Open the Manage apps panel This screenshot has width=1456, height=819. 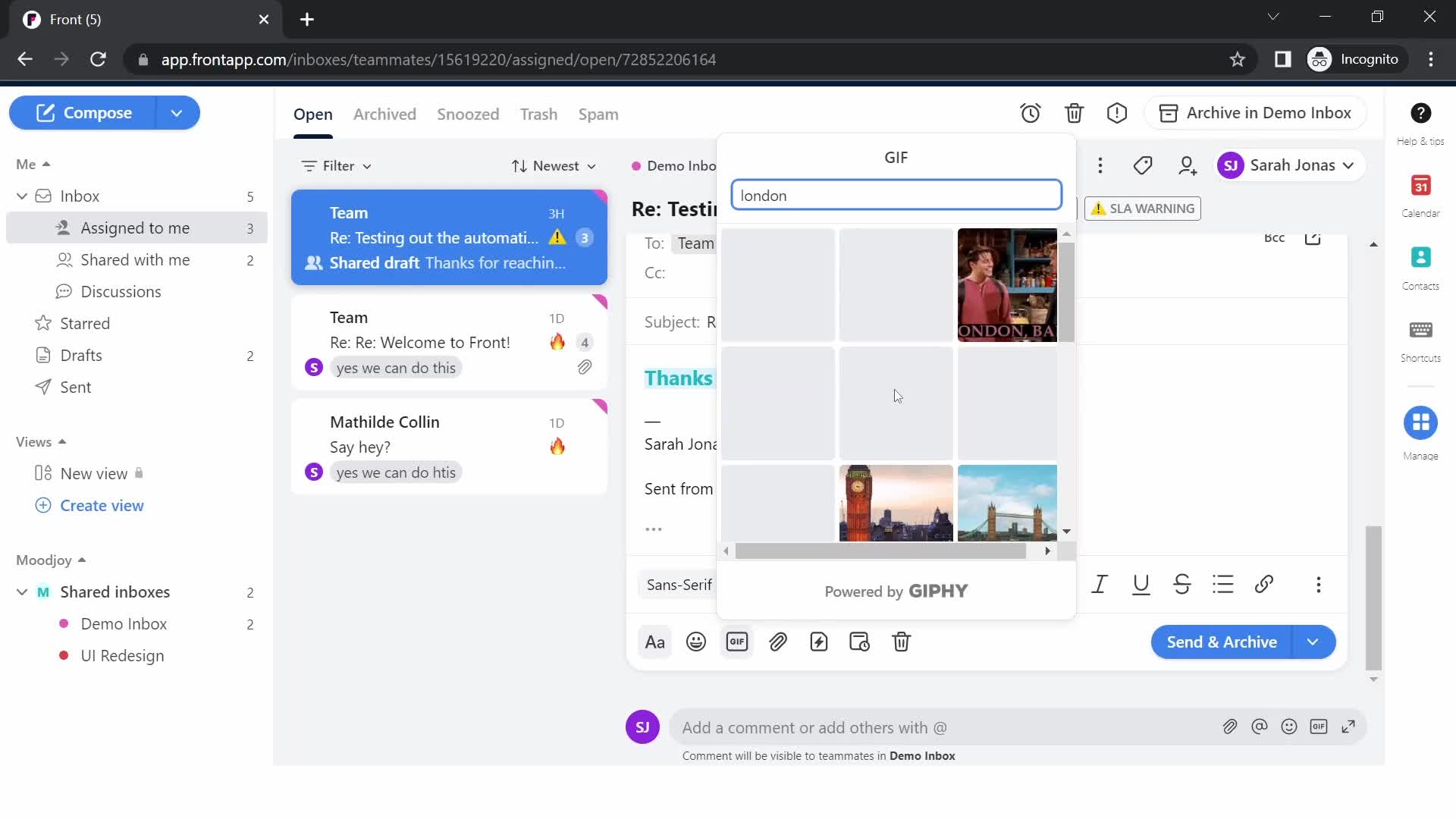(x=1420, y=433)
